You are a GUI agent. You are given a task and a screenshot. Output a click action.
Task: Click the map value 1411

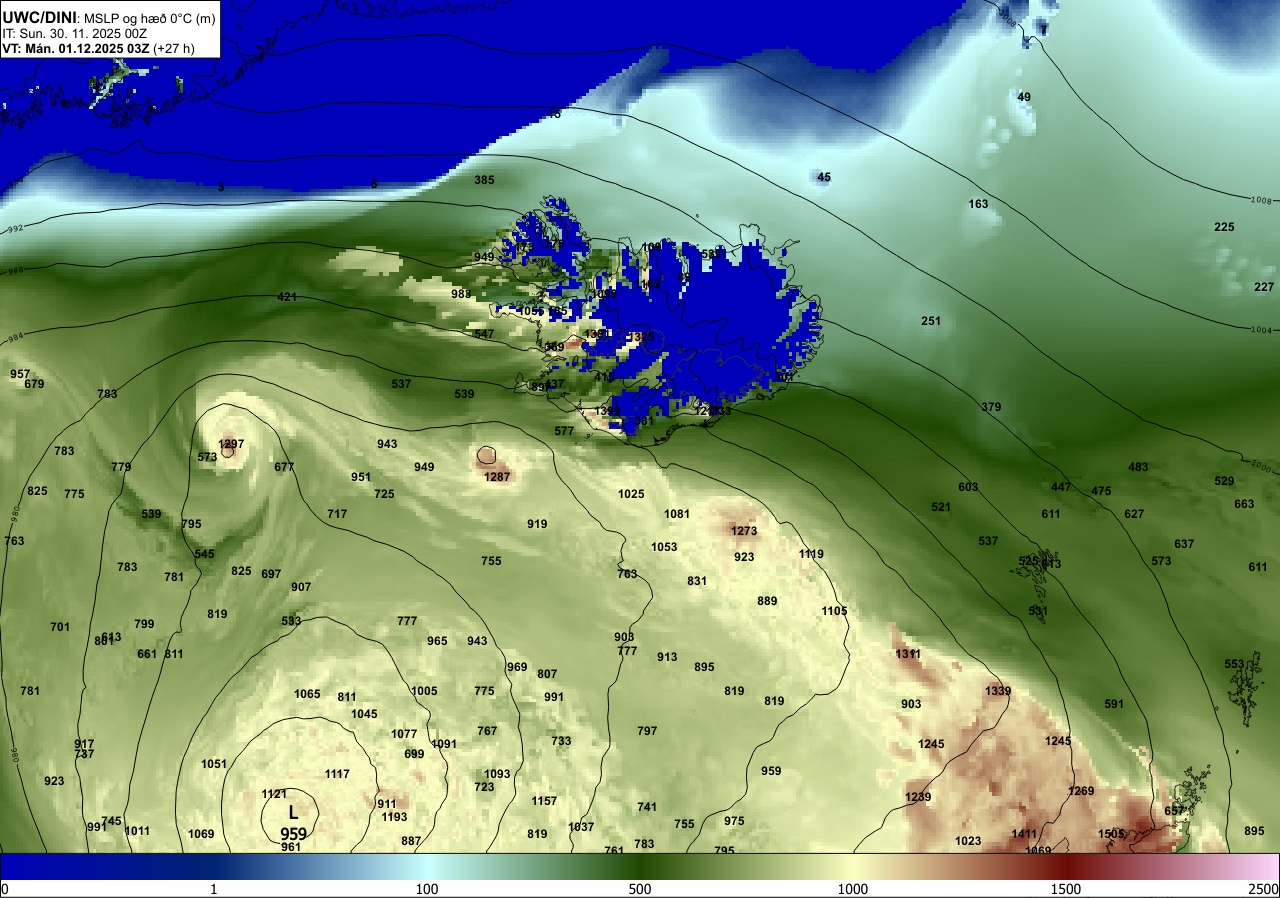1024,834
